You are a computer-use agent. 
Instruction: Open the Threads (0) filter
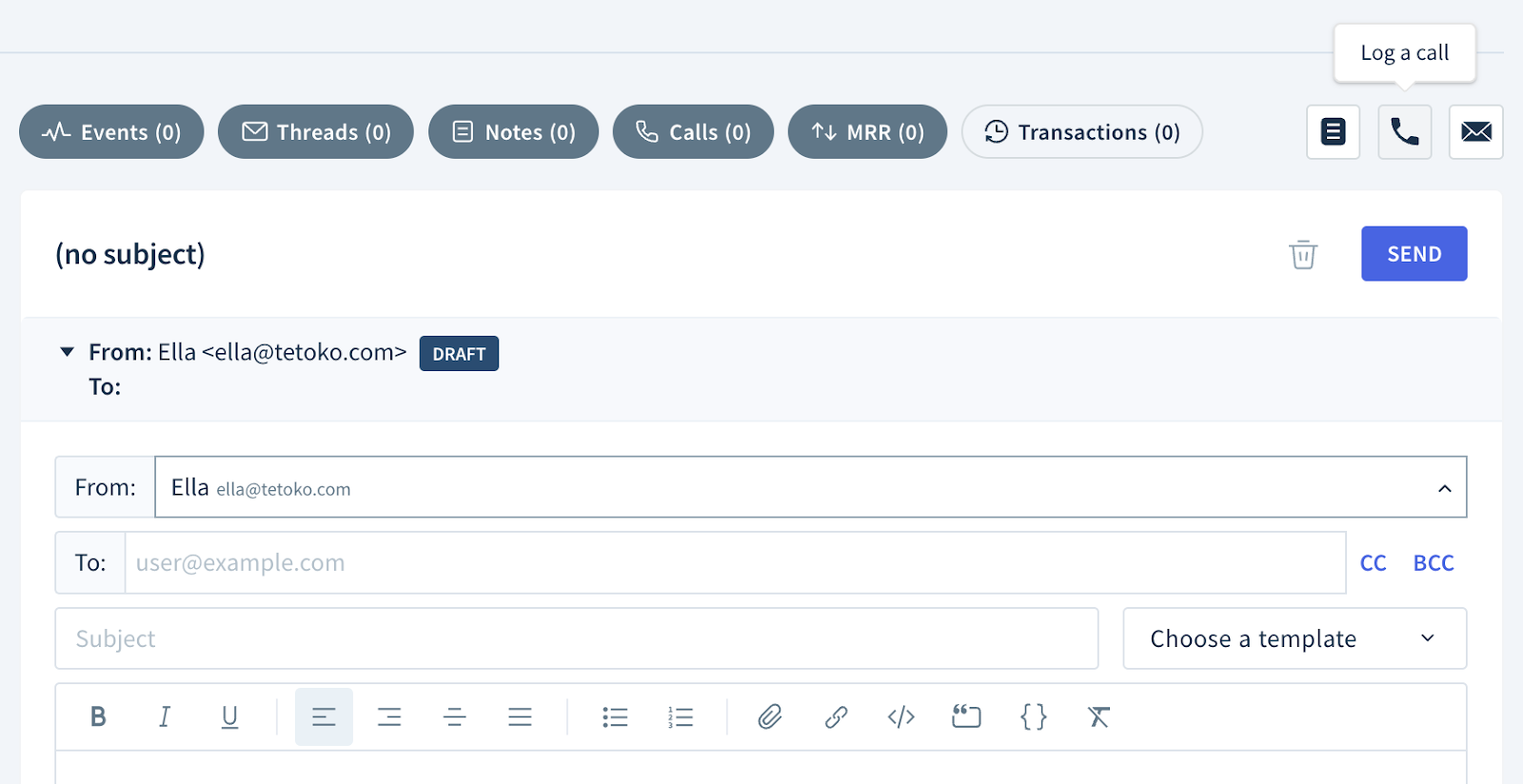pos(316,132)
